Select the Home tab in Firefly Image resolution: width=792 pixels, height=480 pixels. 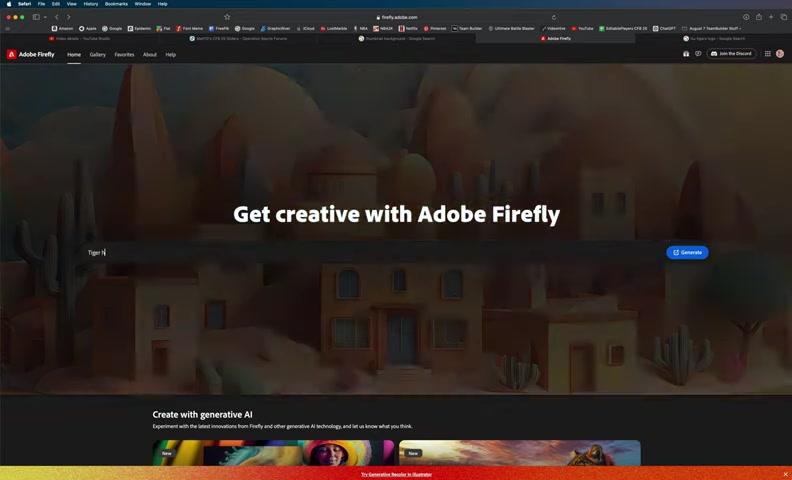[x=74, y=55]
